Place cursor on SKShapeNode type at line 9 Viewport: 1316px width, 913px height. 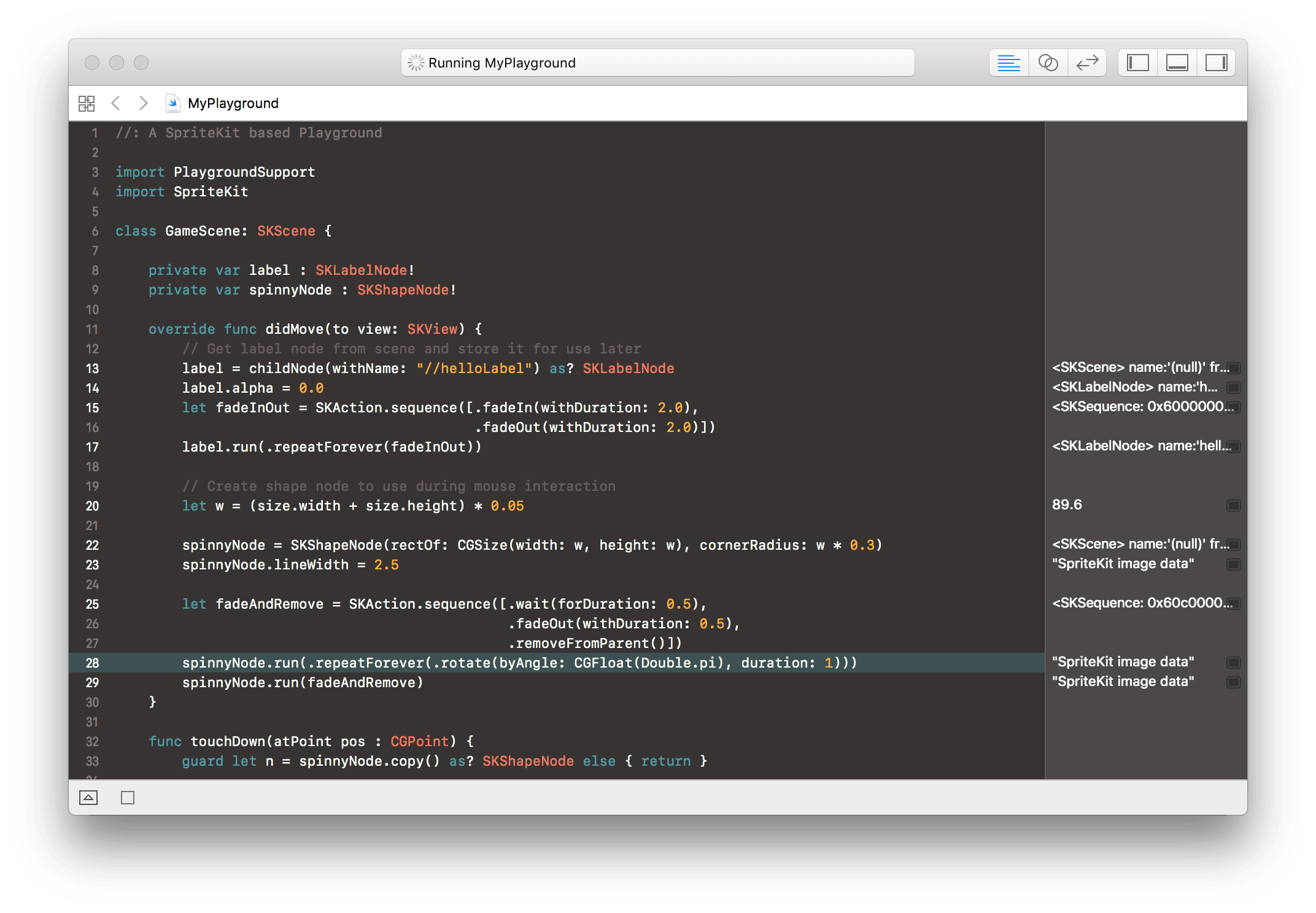click(x=403, y=290)
